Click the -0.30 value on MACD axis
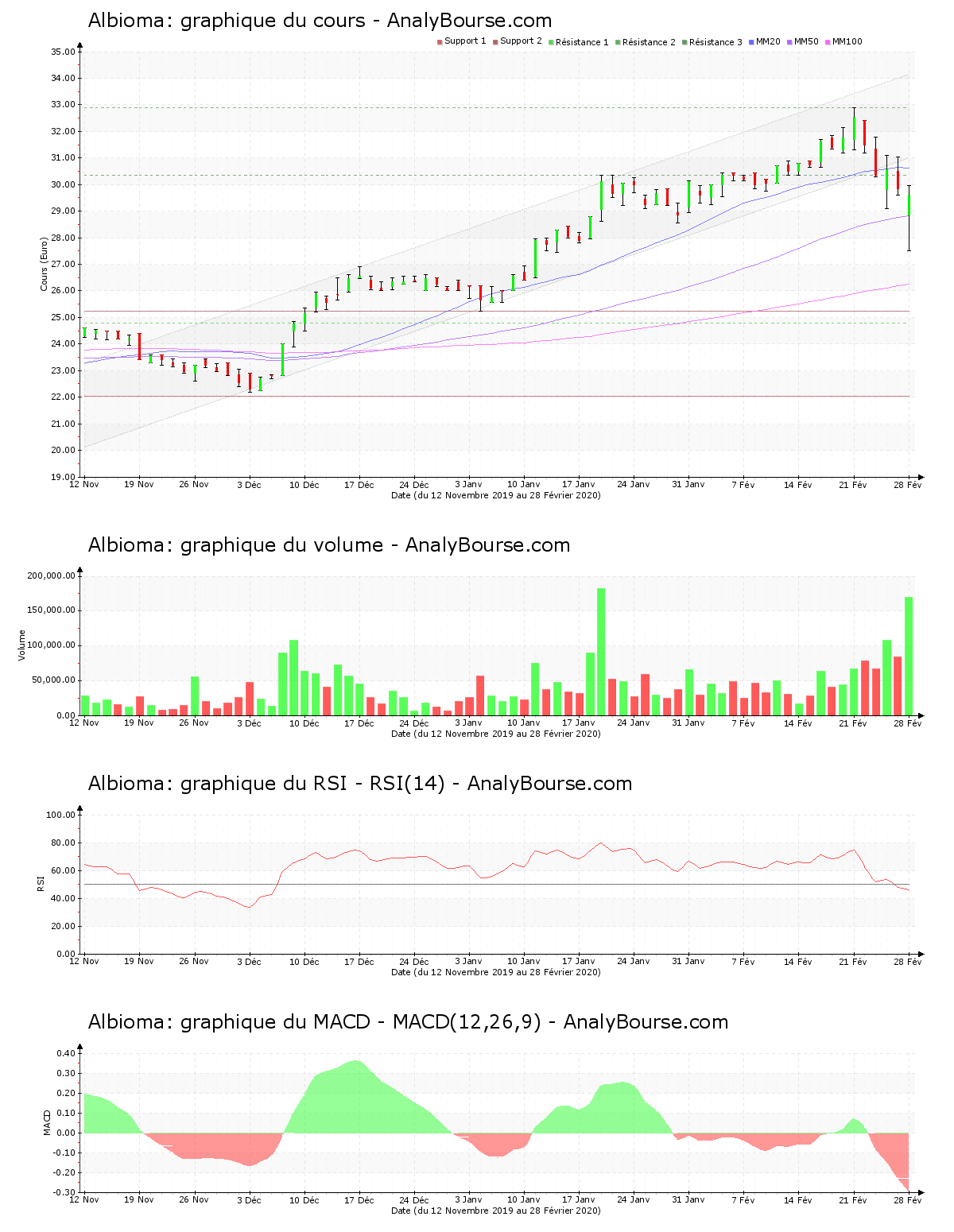 pos(64,1192)
